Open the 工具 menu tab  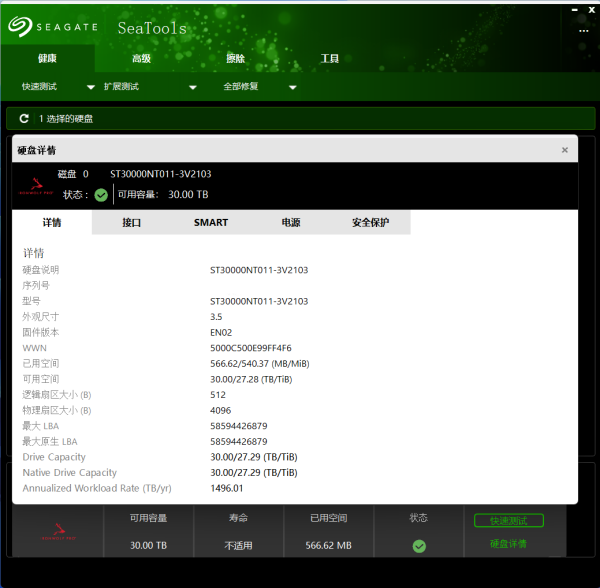click(x=330, y=59)
